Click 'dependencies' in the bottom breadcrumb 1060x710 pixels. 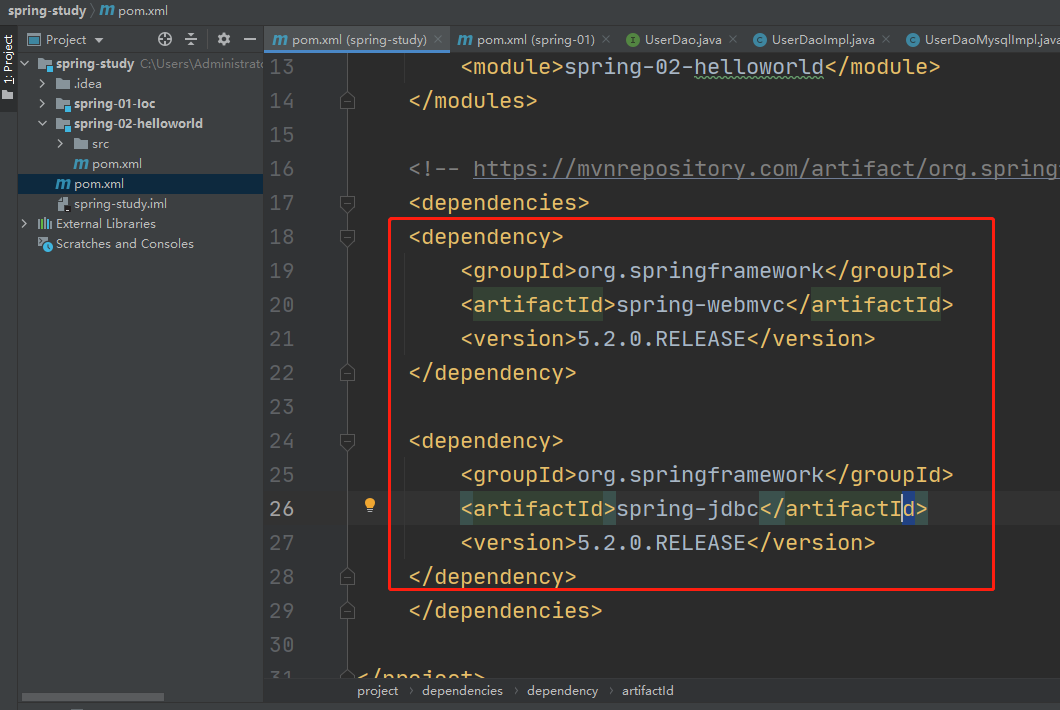tap(462, 691)
